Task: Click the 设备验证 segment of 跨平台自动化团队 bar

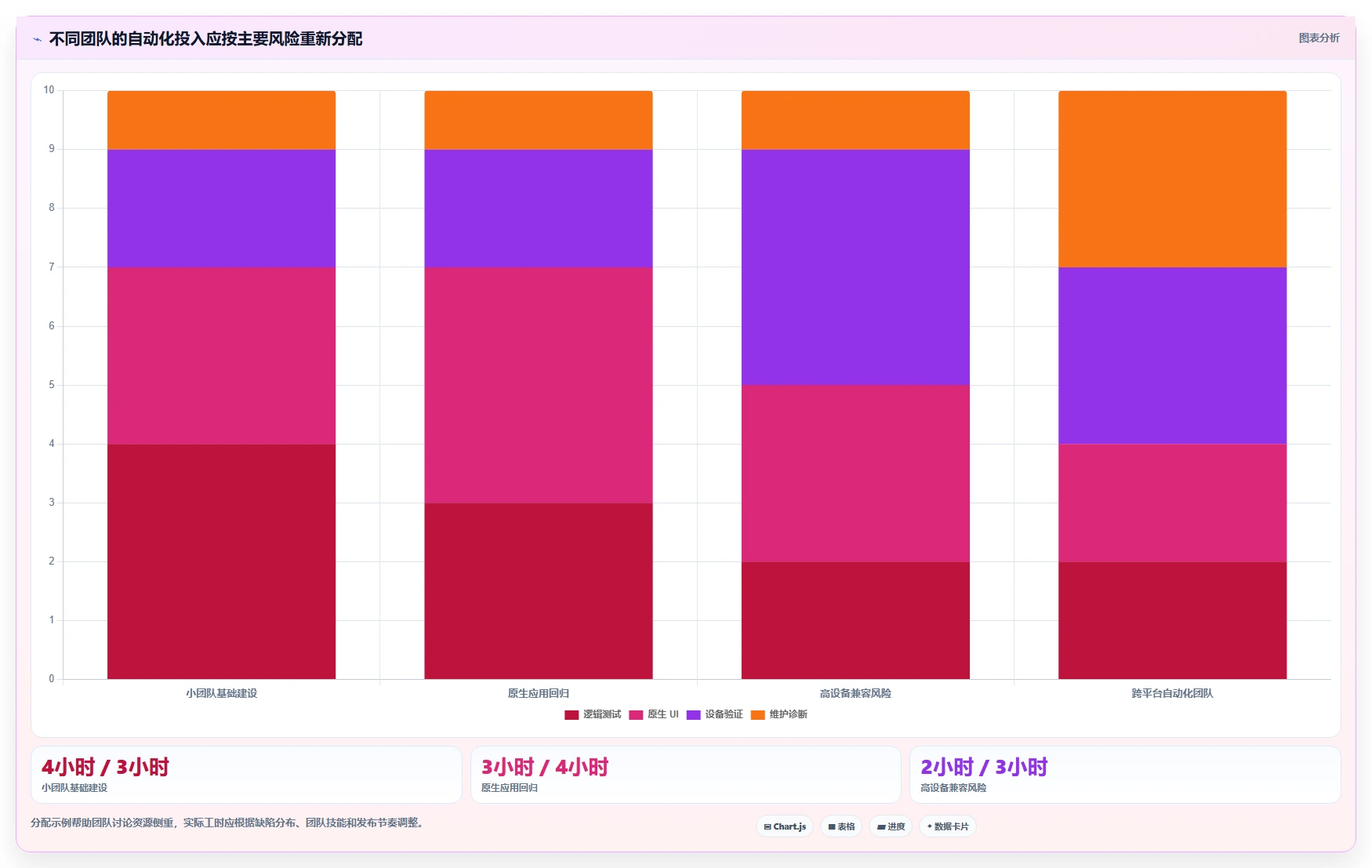Action: click(x=1172, y=356)
